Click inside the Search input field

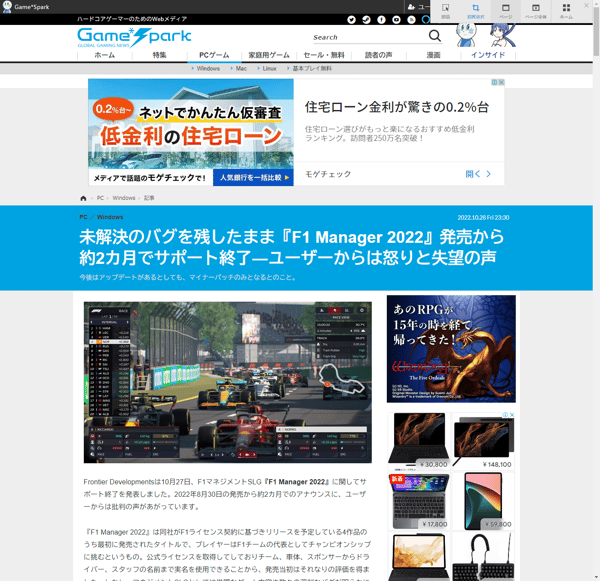369,37
